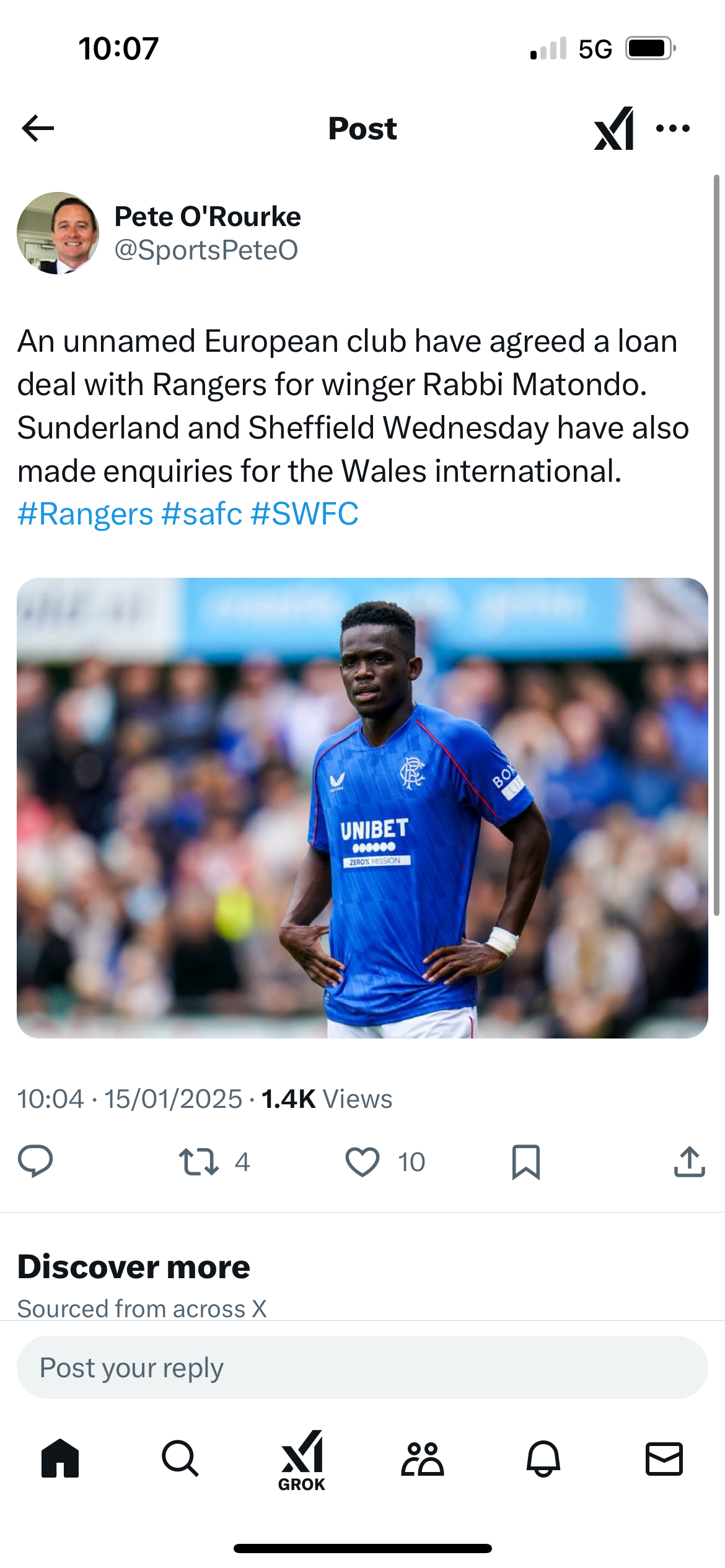
Task: Share the post using the share icon
Action: coord(689,1161)
